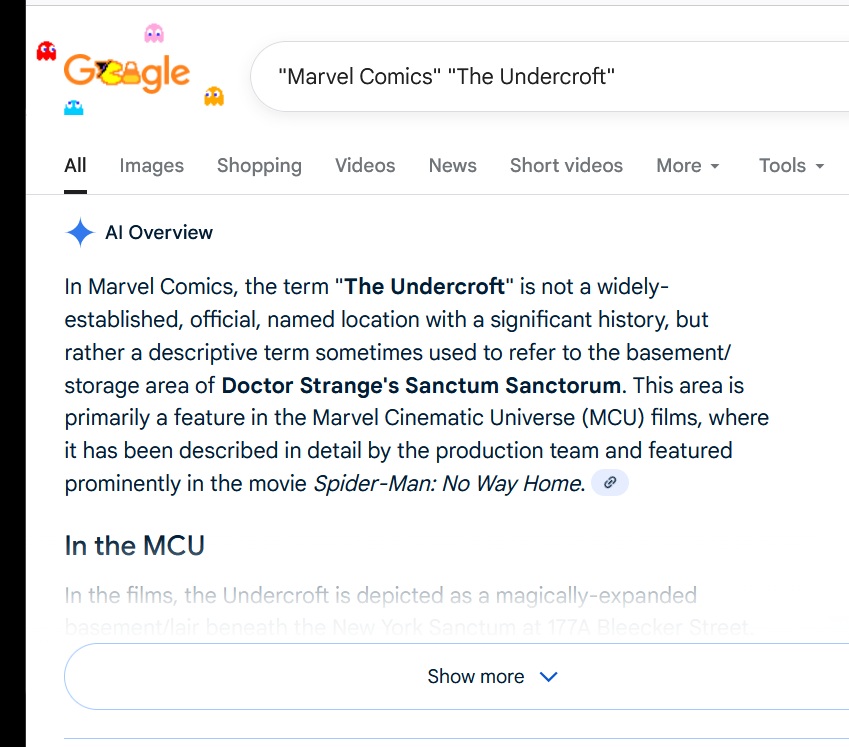The image size is (849, 747).
Task: Click the bold Sanctum Sanctorum text
Action: 421,385
